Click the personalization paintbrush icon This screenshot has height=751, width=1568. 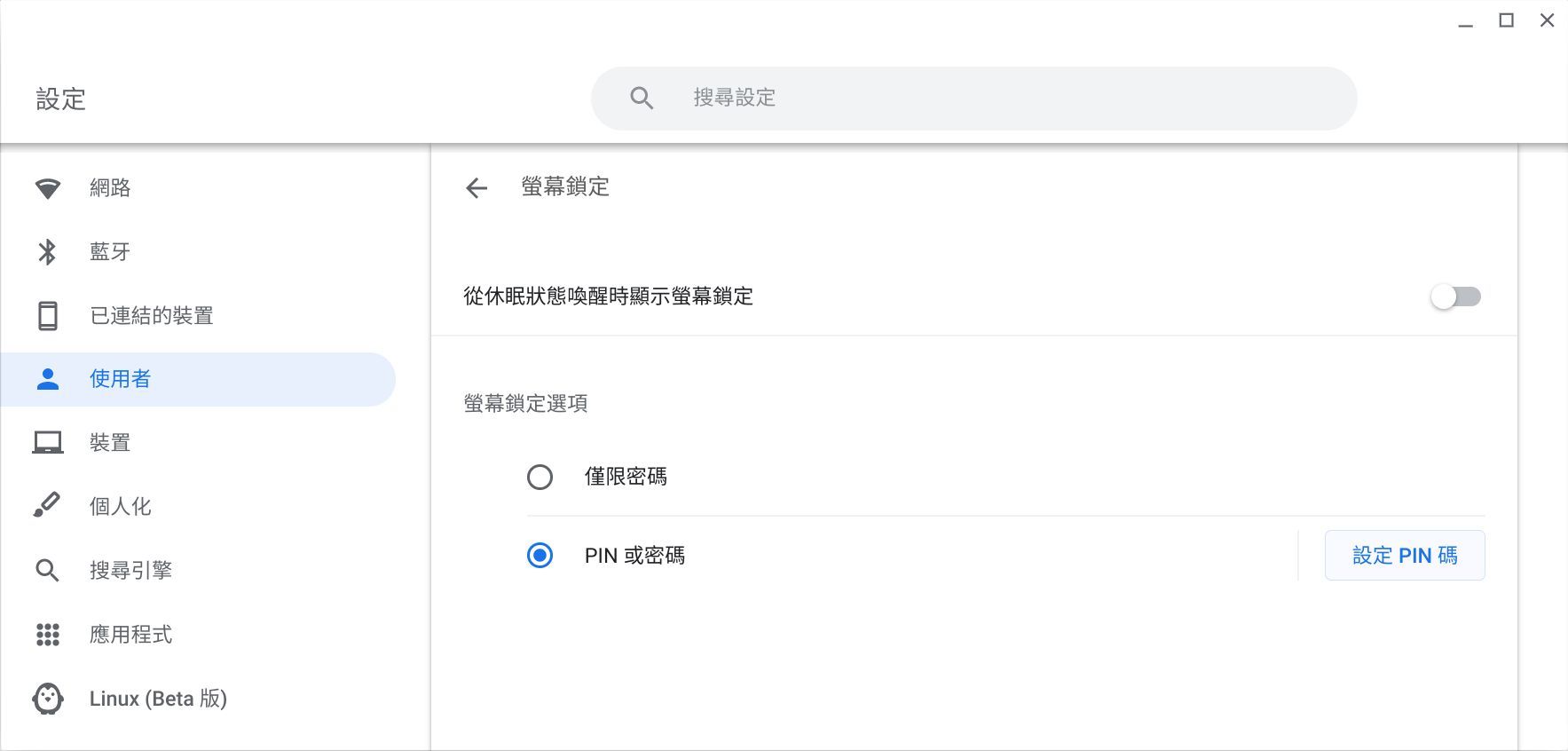coord(48,506)
